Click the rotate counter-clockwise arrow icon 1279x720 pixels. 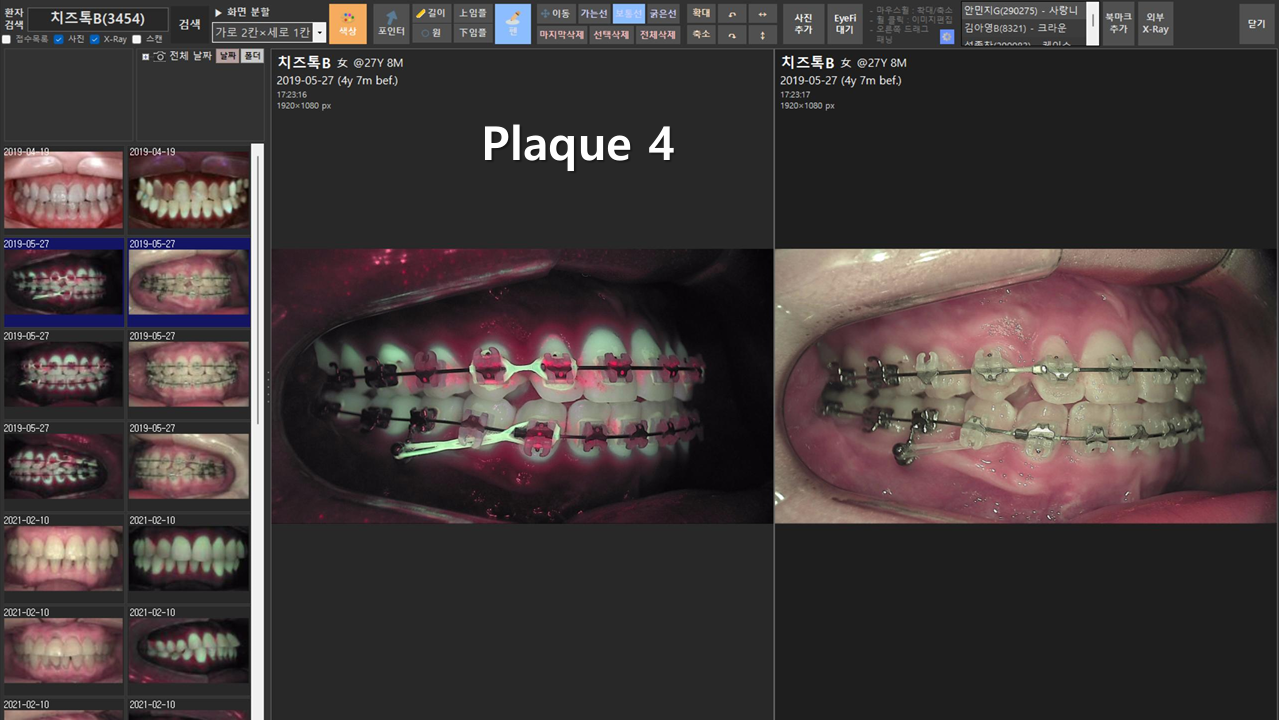(x=731, y=14)
